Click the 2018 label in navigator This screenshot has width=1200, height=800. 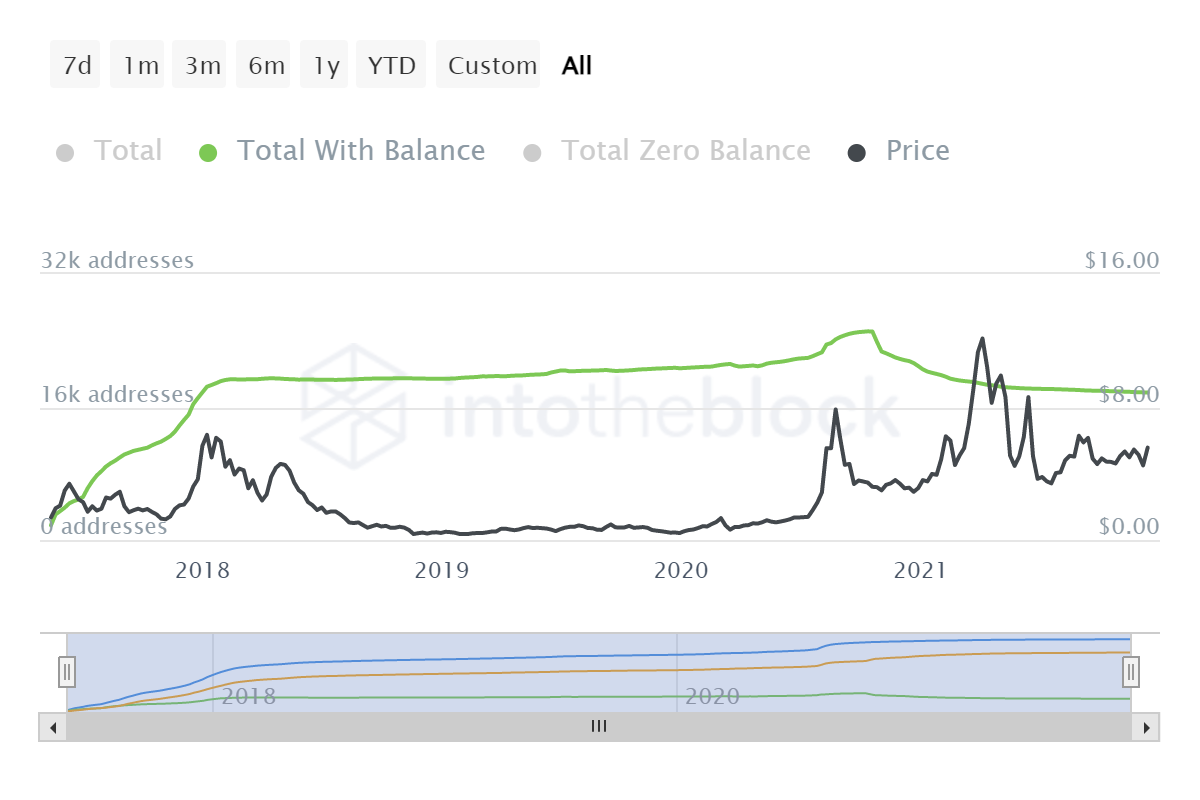[248, 696]
